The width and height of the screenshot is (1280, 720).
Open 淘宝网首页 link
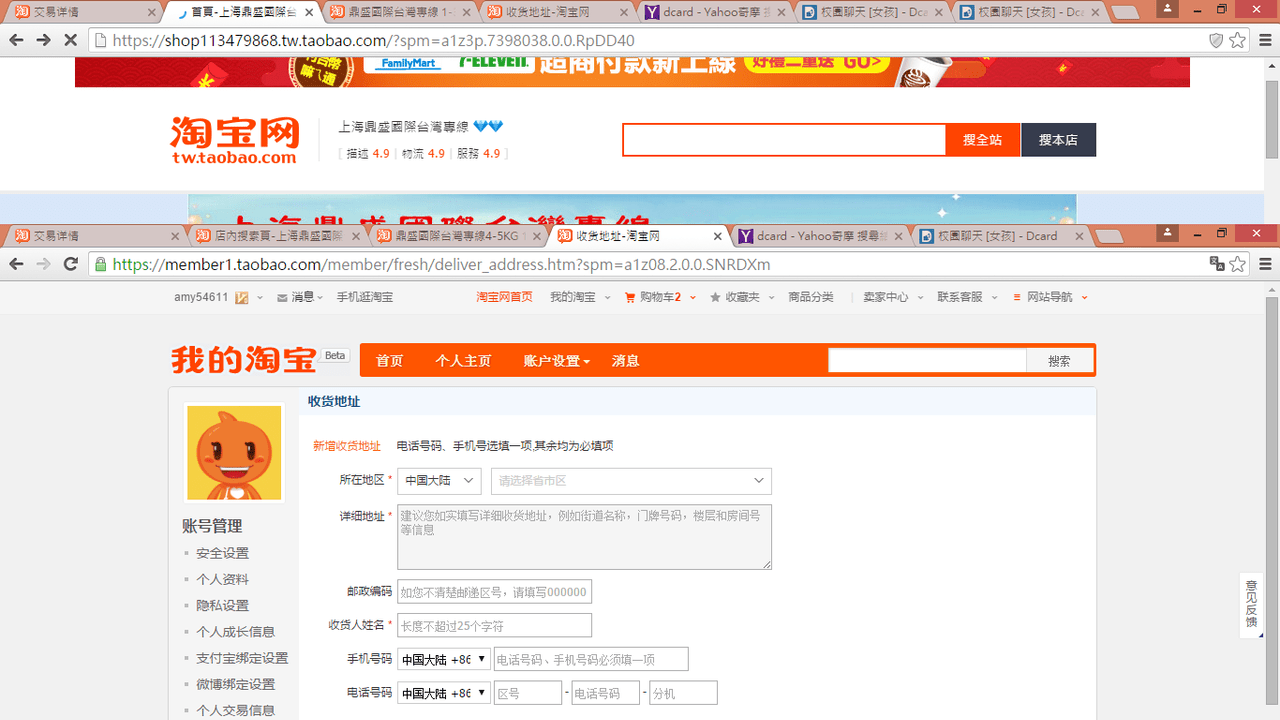pyautogui.click(x=504, y=297)
